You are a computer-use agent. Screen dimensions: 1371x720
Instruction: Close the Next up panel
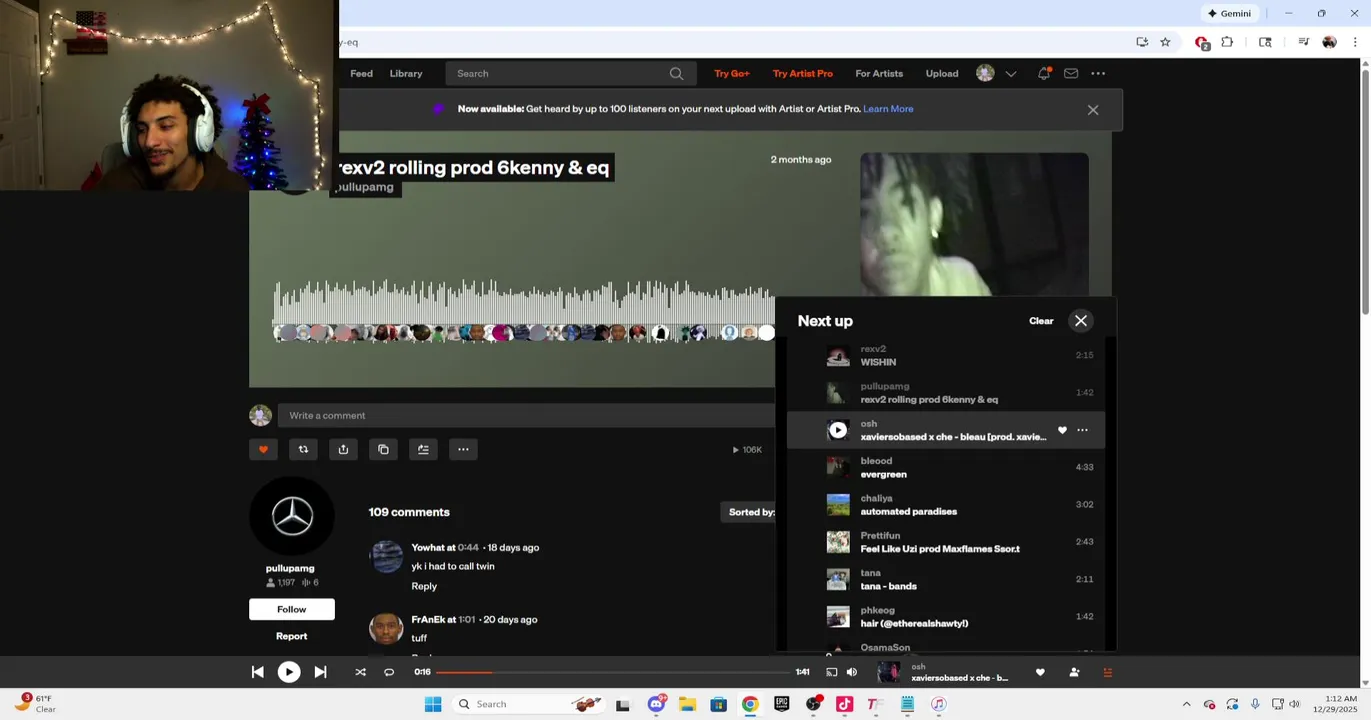[x=1081, y=320]
